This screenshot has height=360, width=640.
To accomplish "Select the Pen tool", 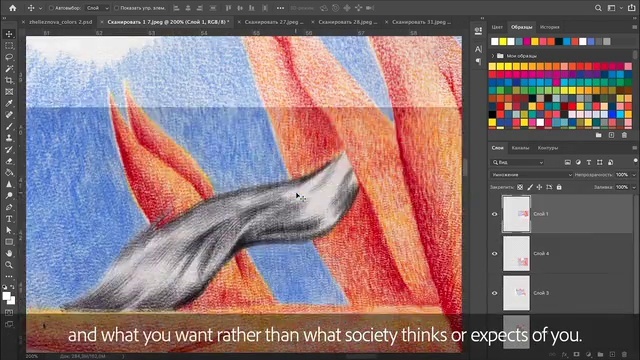I will pos(9,207).
